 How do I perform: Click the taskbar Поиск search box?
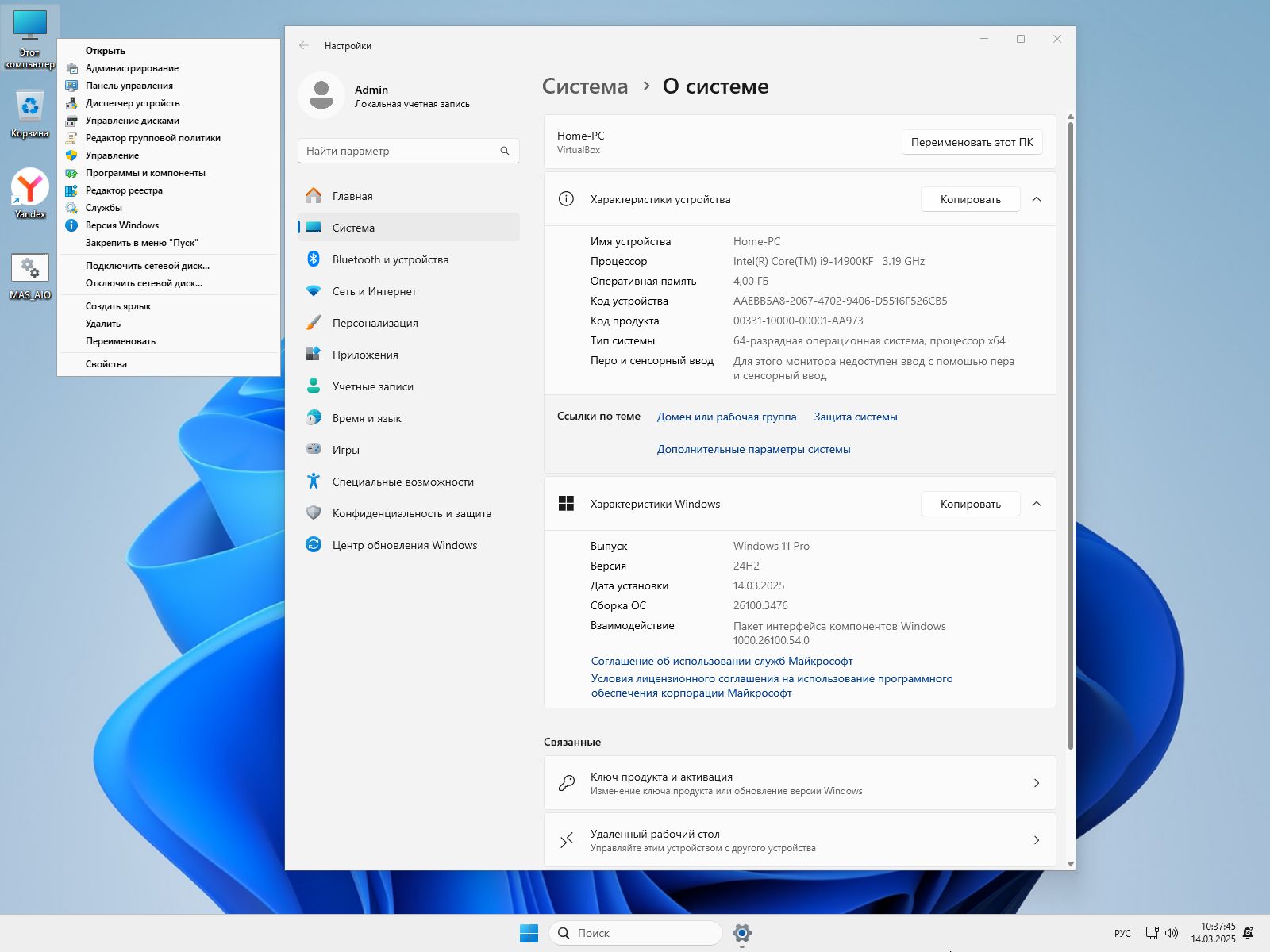click(635, 933)
